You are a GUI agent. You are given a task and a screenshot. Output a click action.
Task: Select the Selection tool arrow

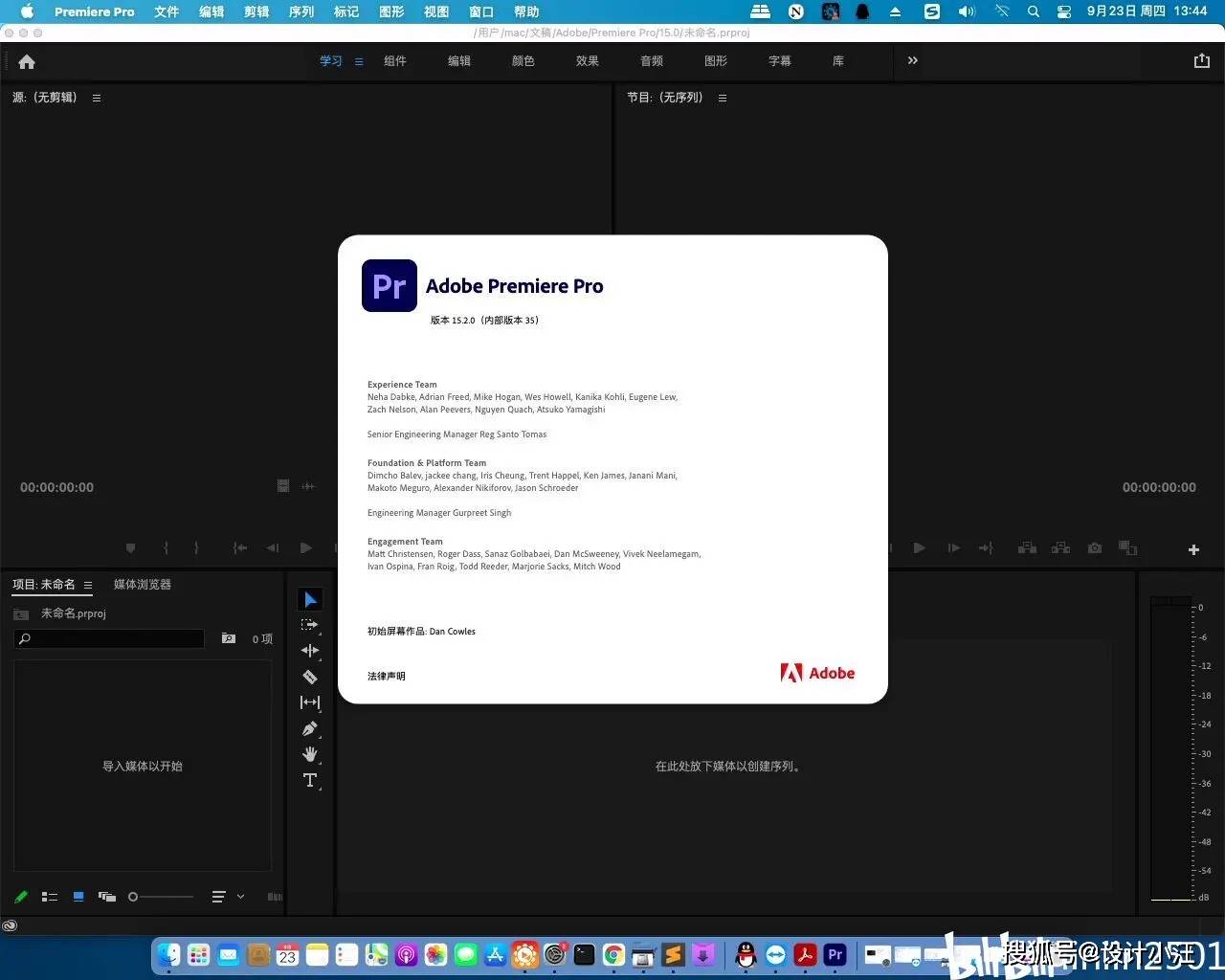310,599
